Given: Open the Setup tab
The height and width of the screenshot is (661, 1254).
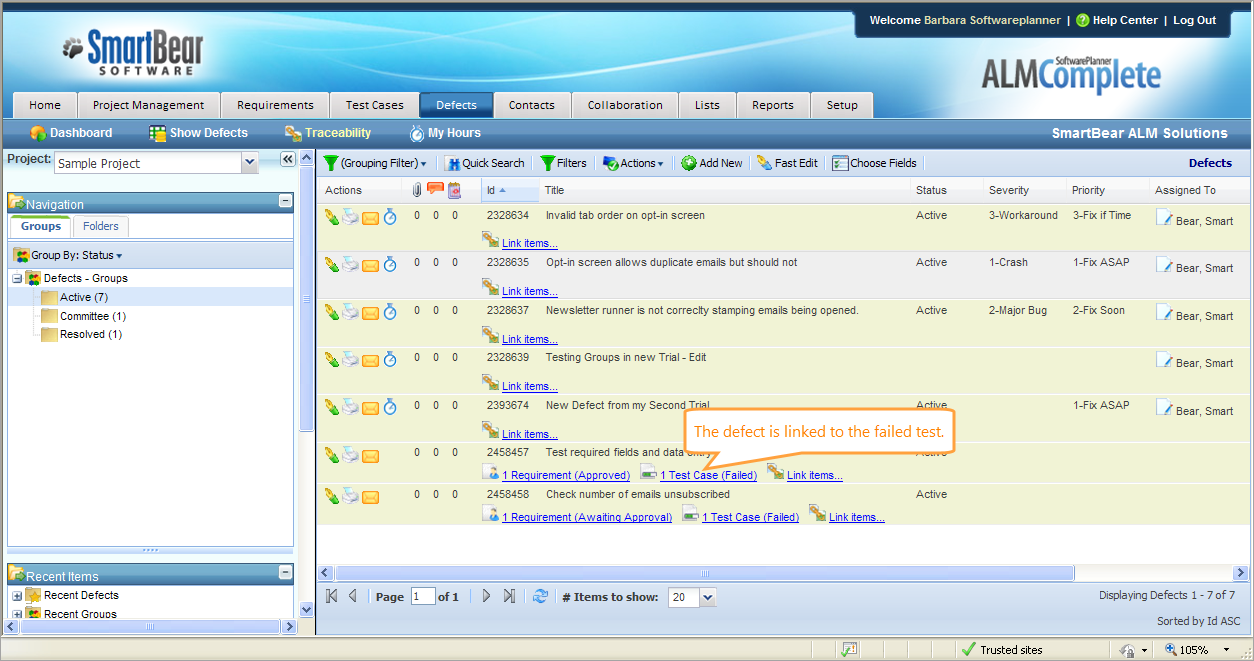Looking at the screenshot, I should pyautogui.click(x=841, y=105).
